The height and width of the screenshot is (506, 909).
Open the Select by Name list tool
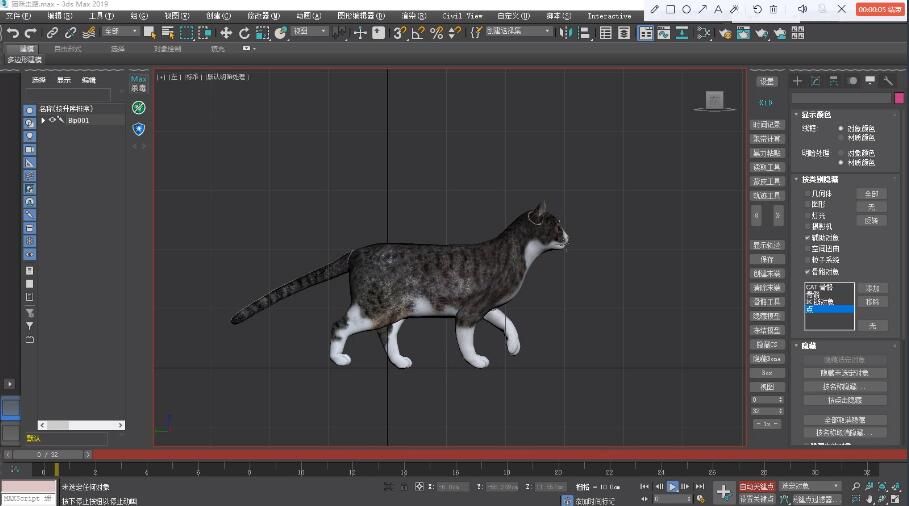tap(168, 33)
